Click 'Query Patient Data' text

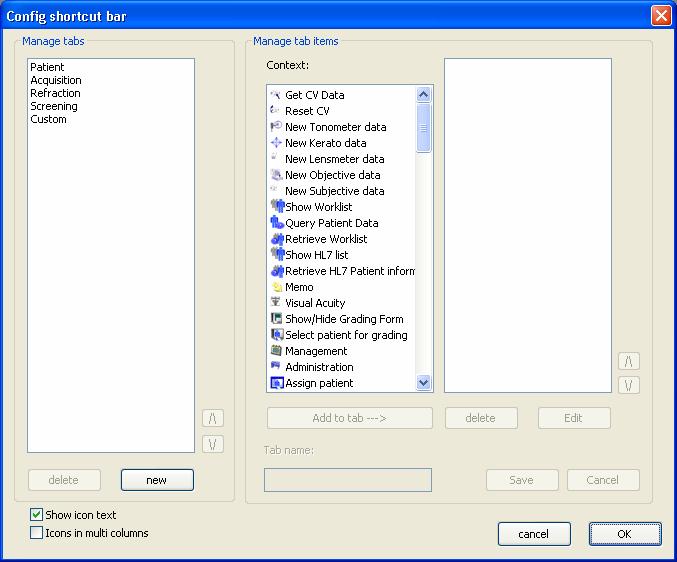click(x=332, y=223)
